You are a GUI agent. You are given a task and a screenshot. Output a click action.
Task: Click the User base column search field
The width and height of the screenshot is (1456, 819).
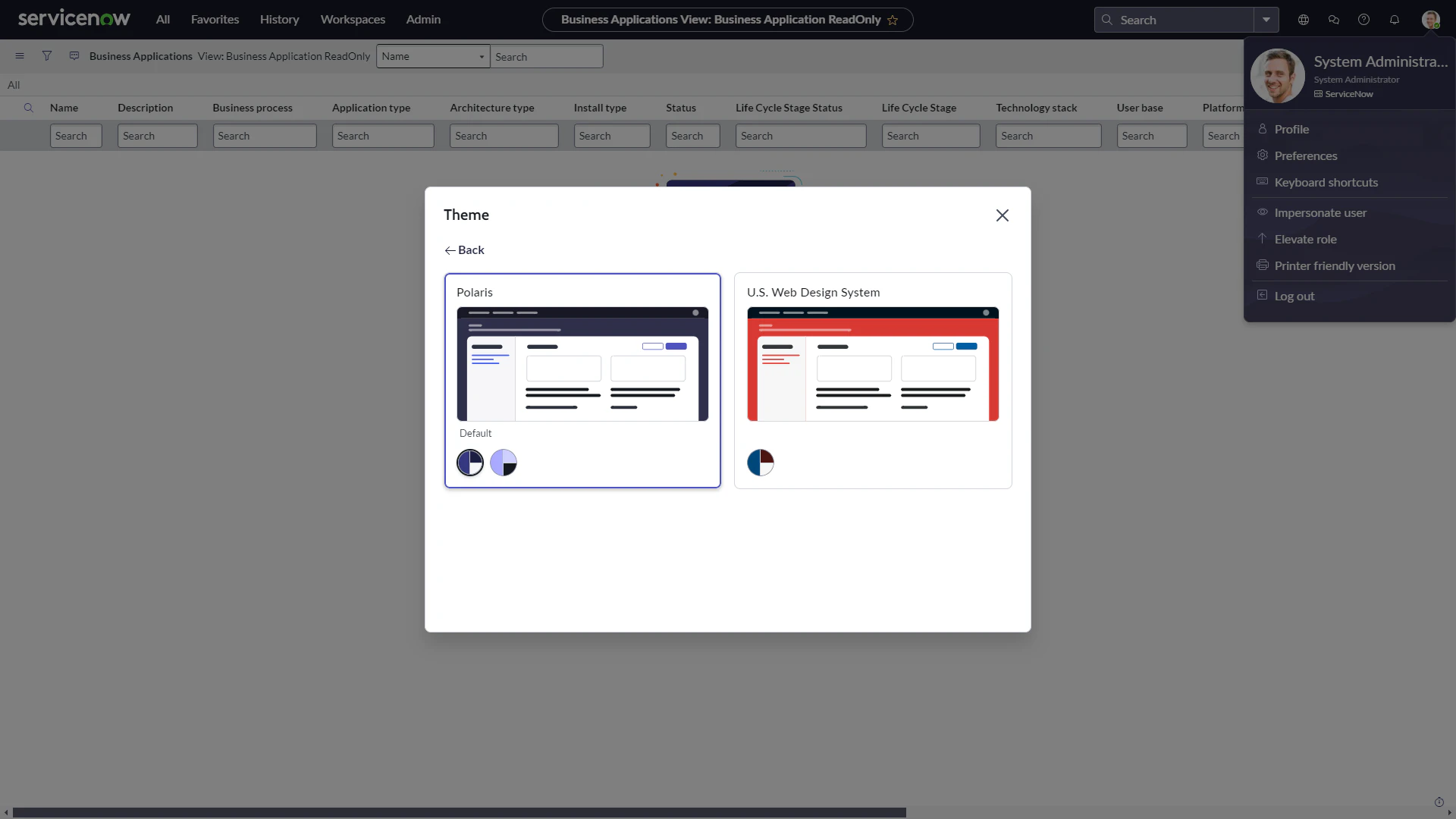coord(1152,136)
